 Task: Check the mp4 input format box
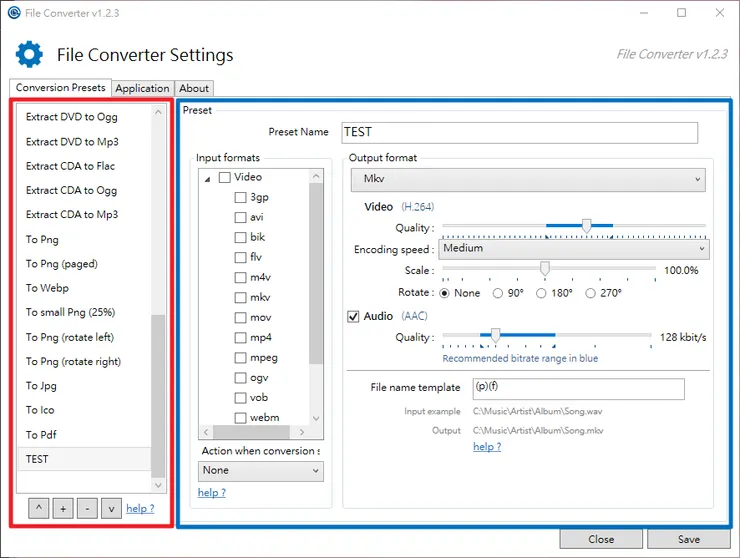coord(240,338)
